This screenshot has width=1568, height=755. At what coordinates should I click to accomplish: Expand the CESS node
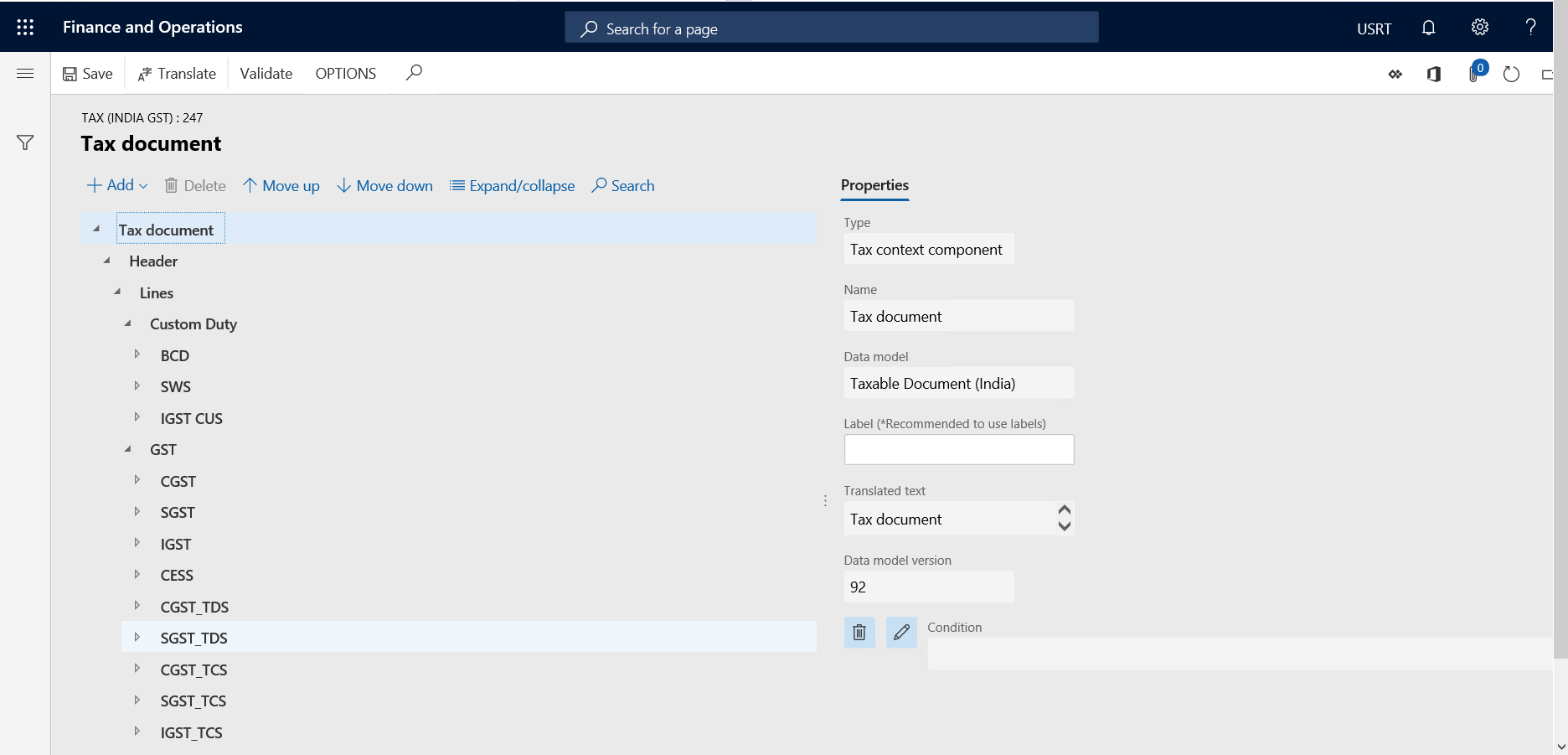pyautogui.click(x=137, y=575)
